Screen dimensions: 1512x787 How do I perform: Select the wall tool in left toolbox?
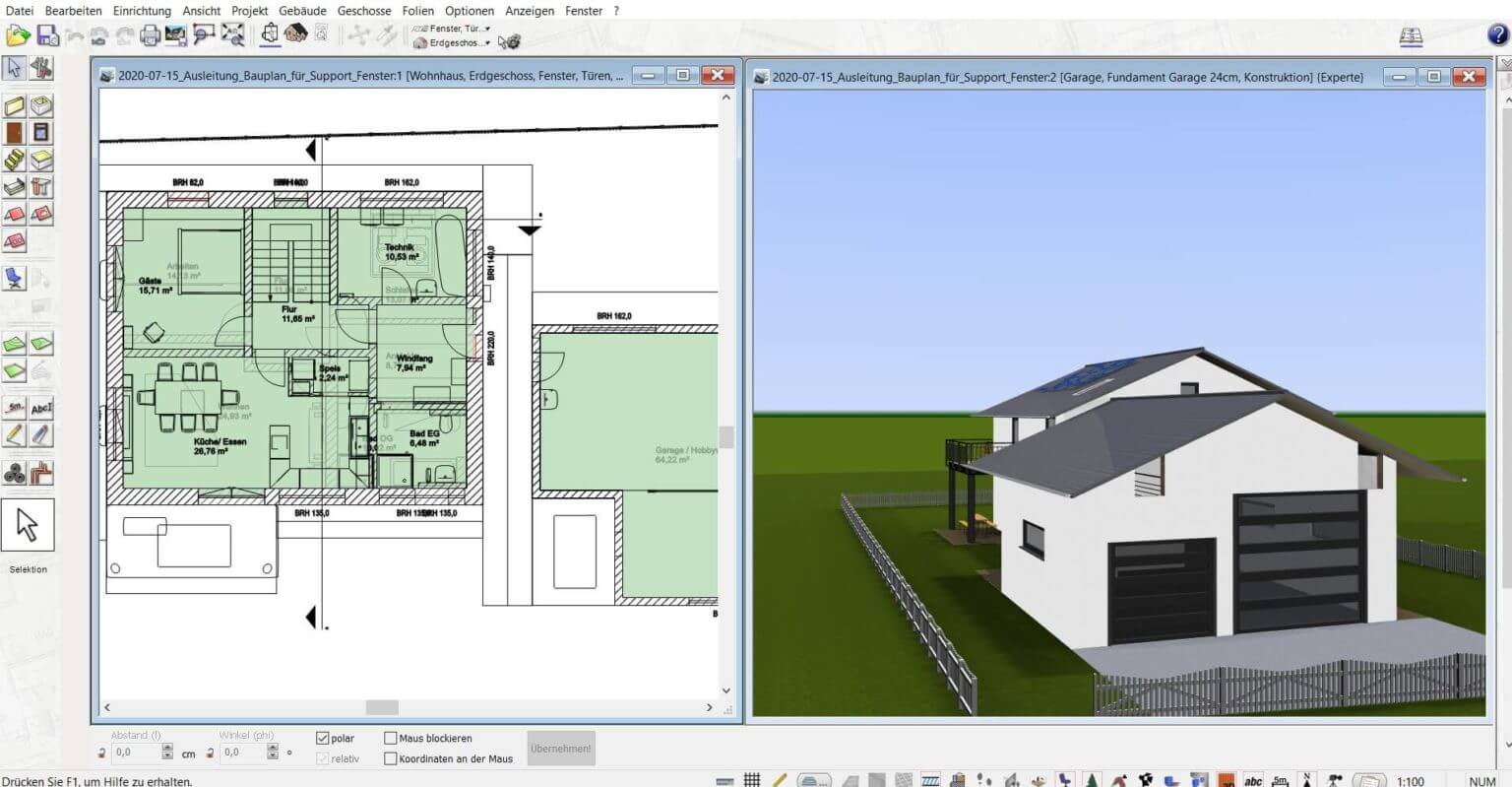click(x=14, y=105)
